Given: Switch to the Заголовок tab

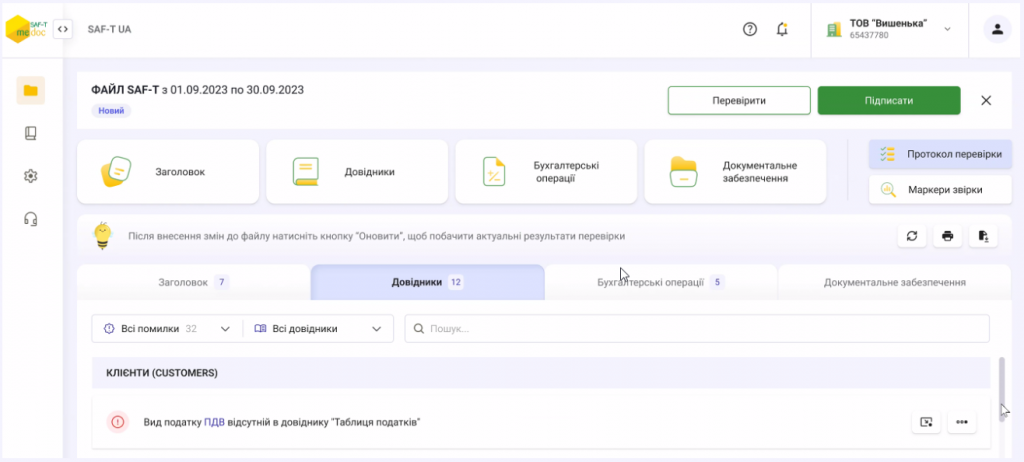Looking at the screenshot, I should (x=194, y=282).
